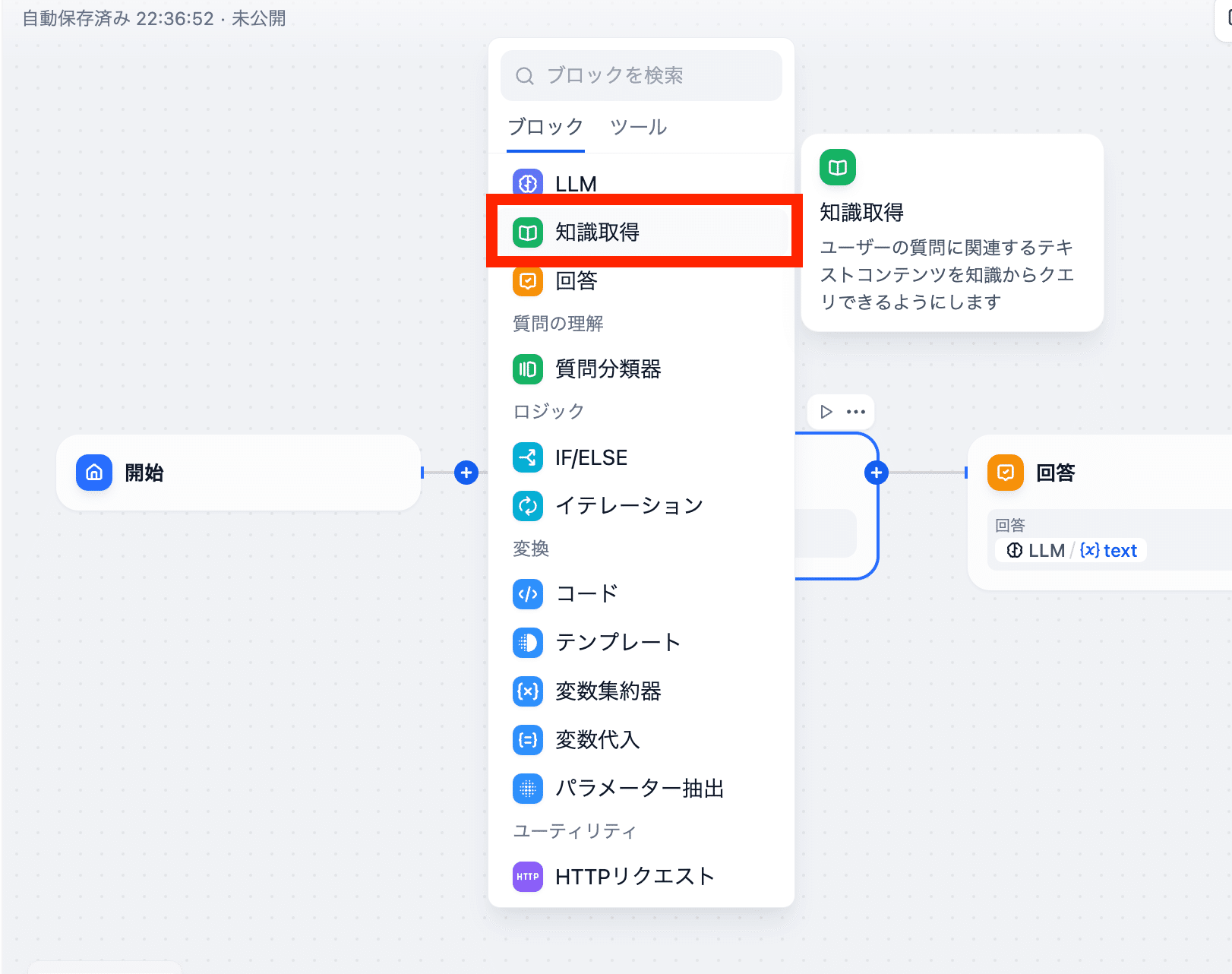Open the three-dot node options menu
Viewport: 1232px width, 974px height.
(856, 412)
